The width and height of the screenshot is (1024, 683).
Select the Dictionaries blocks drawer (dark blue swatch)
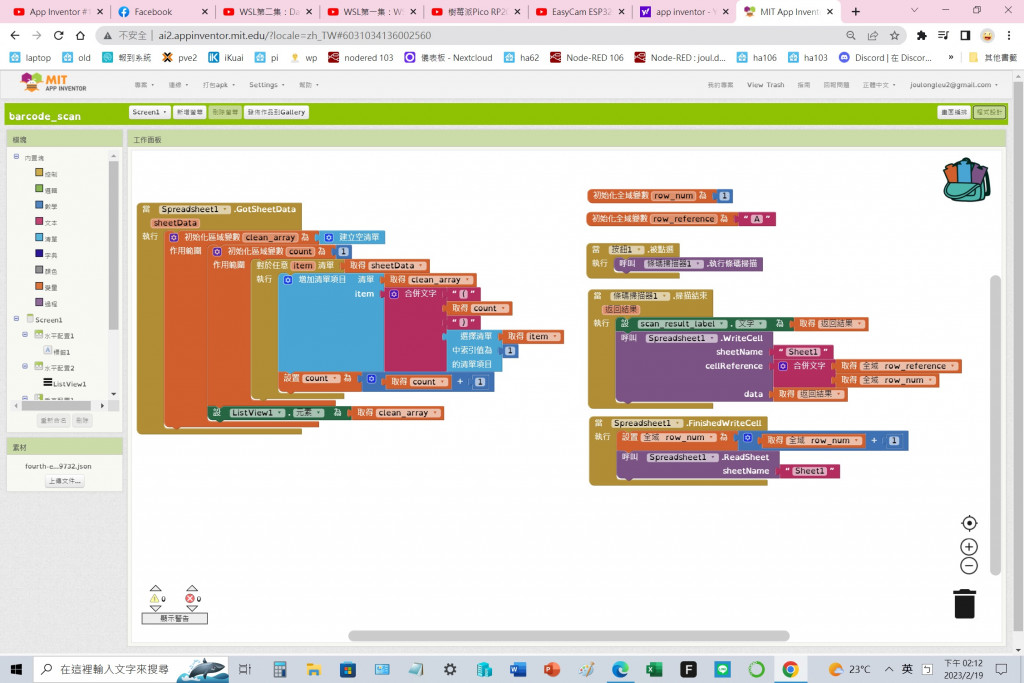(39, 254)
